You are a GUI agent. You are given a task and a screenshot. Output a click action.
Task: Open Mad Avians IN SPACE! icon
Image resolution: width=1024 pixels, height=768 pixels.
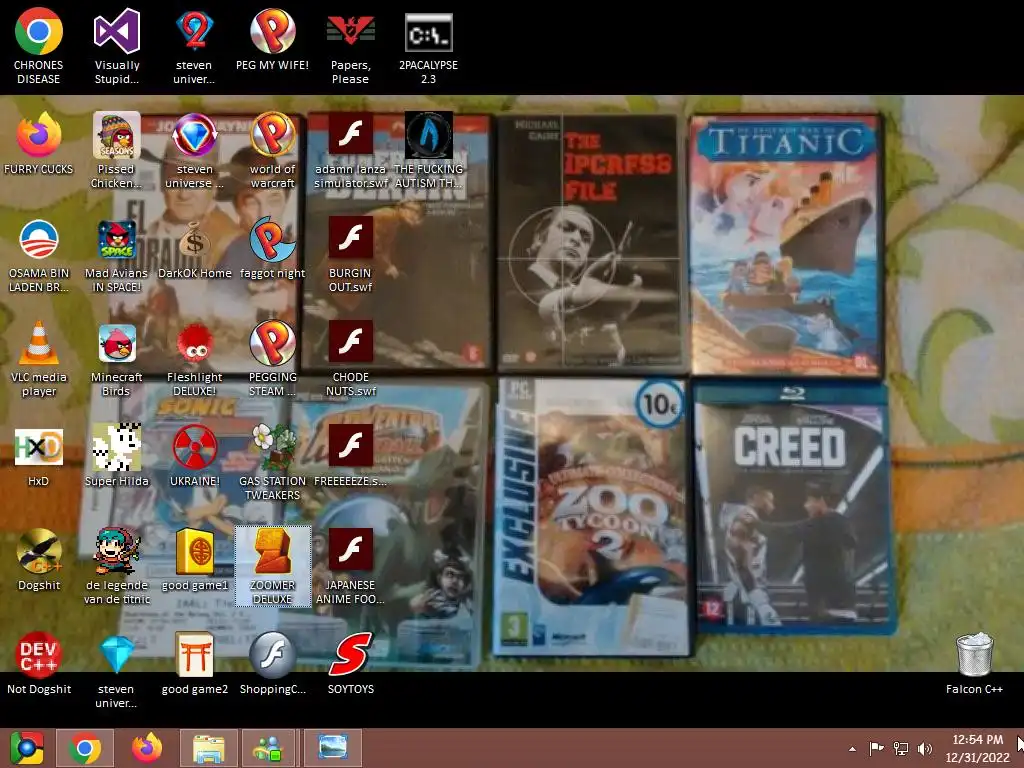tap(116, 255)
